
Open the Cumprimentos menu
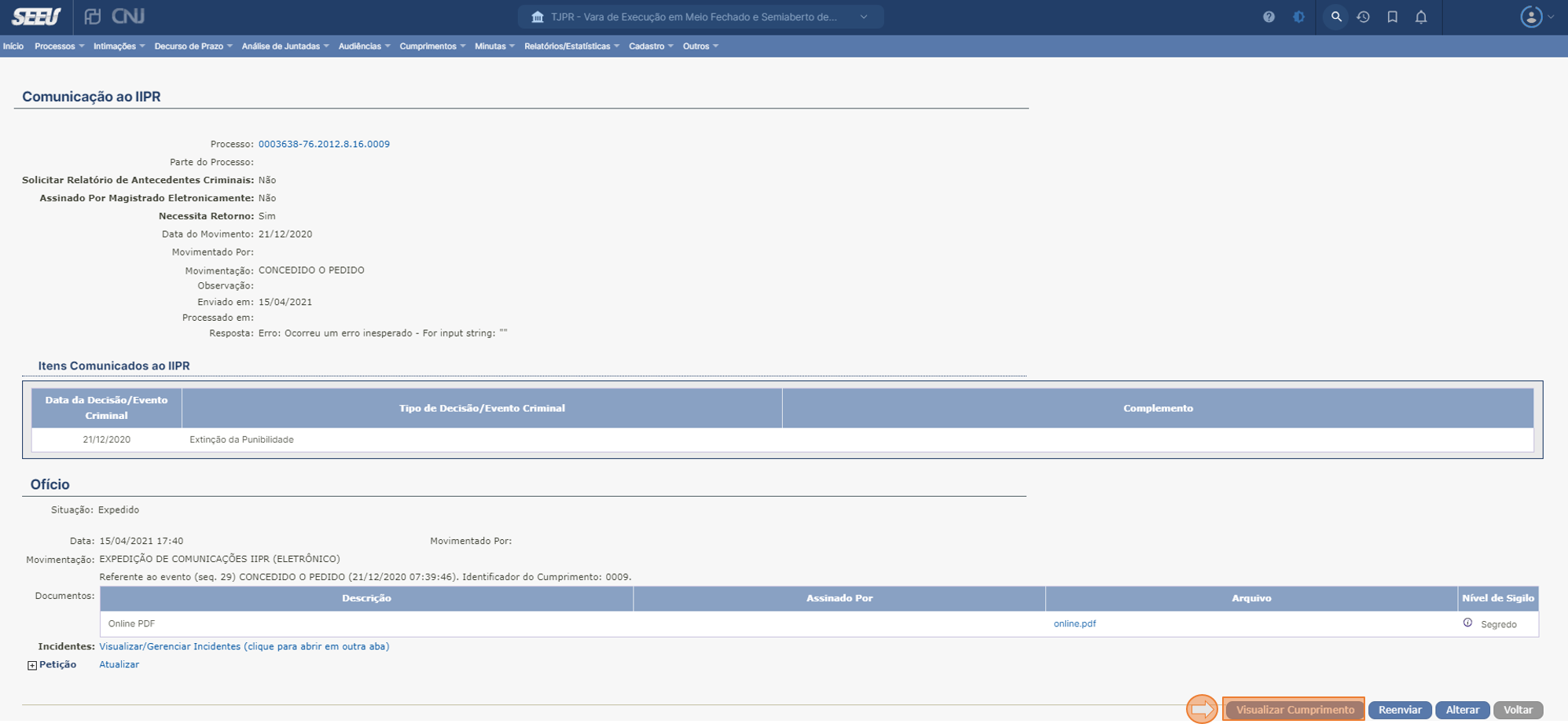[x=431, y=46]
